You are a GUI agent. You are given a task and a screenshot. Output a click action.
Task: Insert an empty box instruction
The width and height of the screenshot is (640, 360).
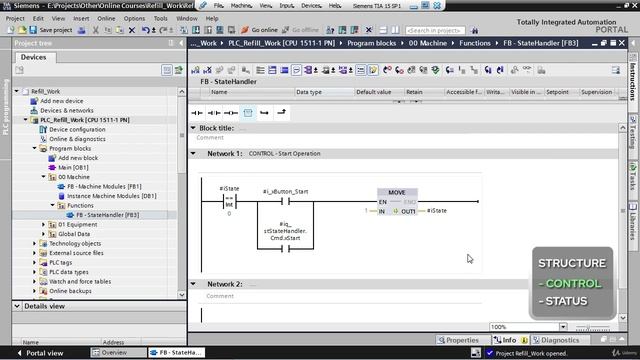point(248,113)
